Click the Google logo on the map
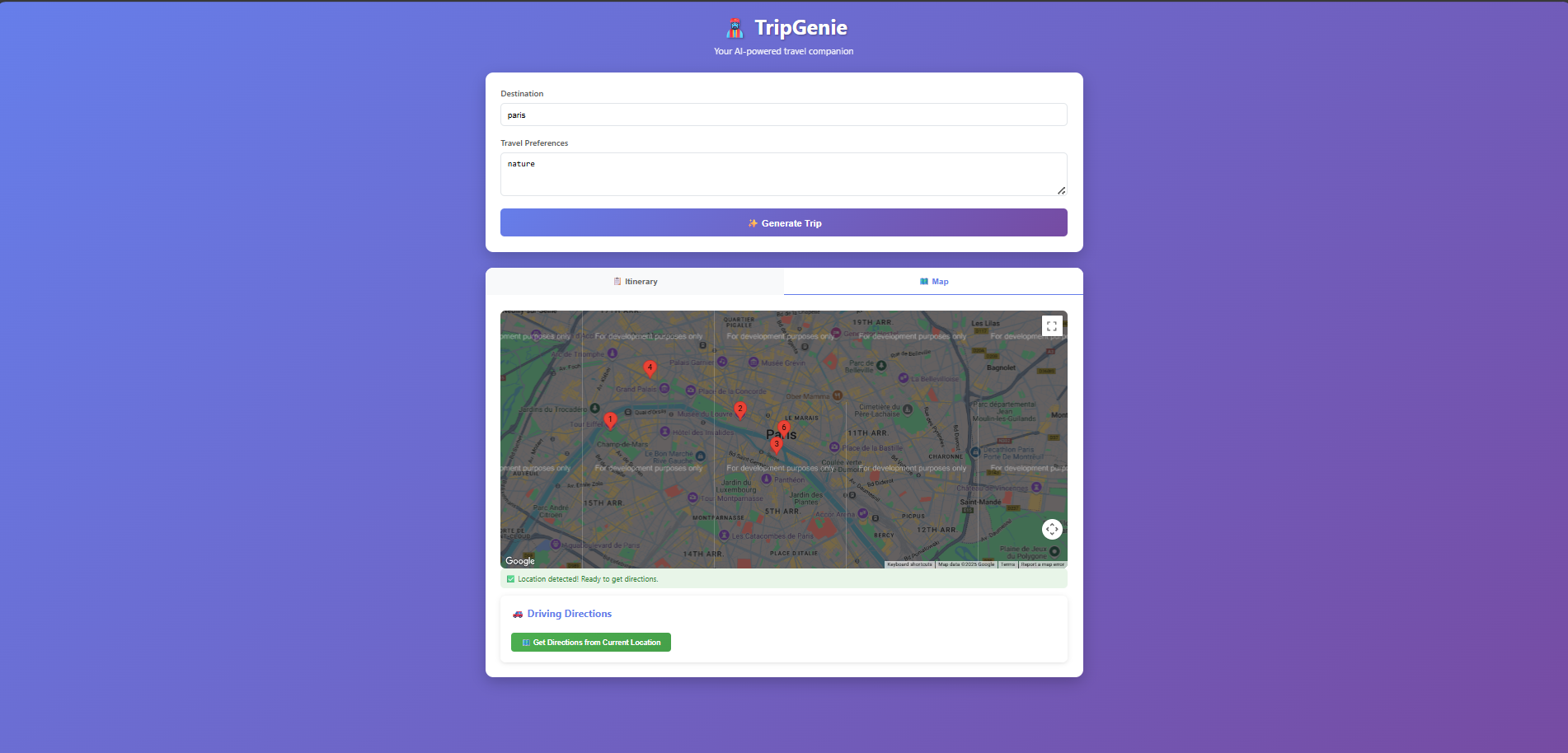 (x=520, y=561)
